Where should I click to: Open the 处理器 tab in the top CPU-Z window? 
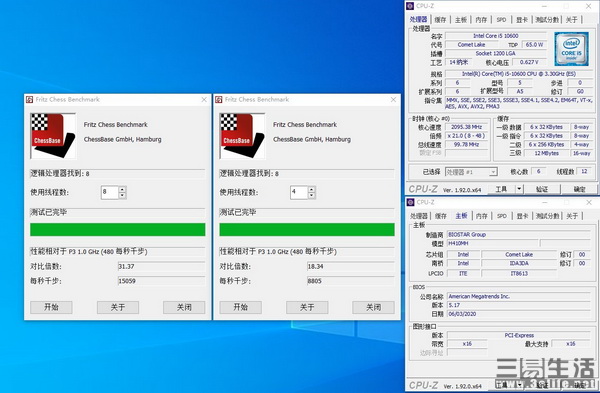pos(419,20)
